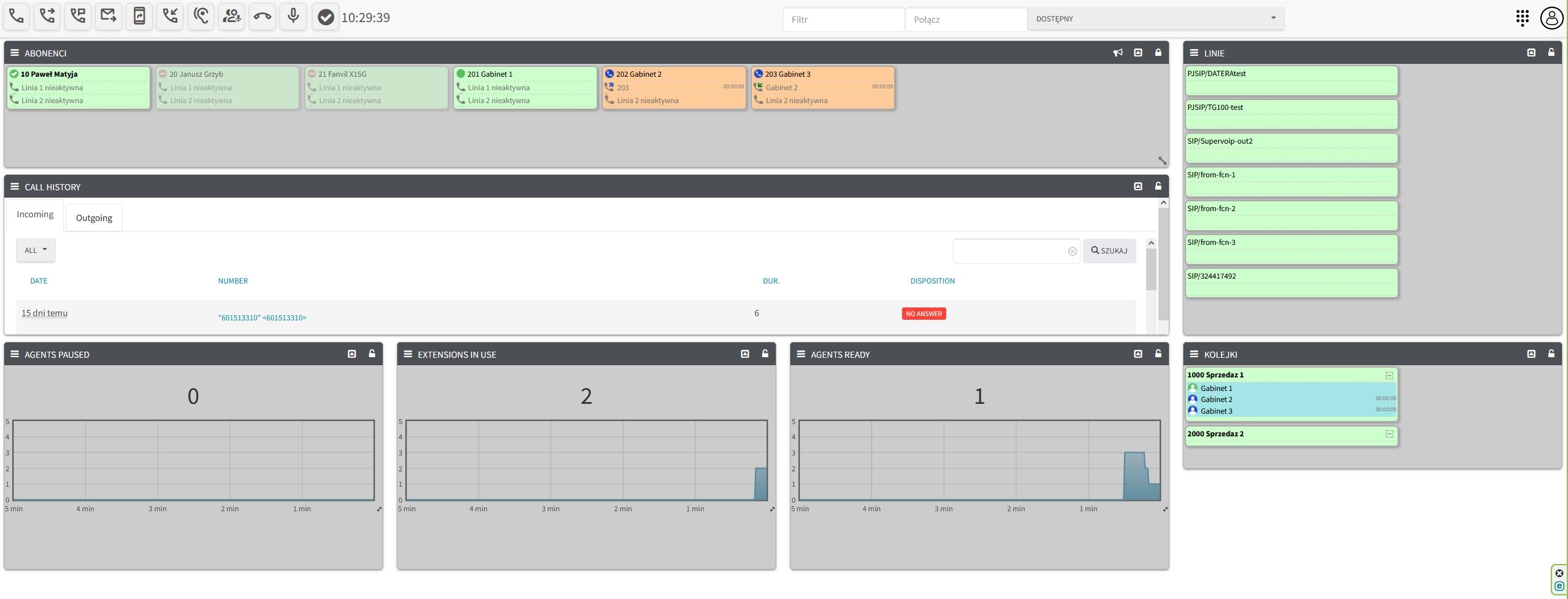
Task: Send call to voicemail with envelope icon
Action: (x=109, y=17)
